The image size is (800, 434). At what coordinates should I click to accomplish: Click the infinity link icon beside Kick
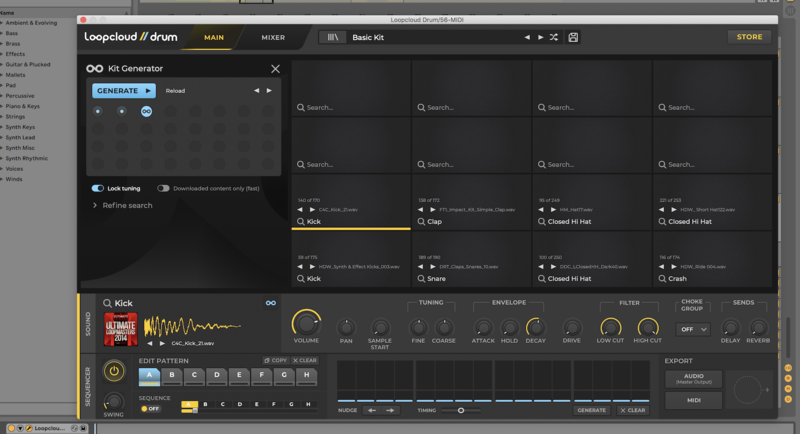click(x=270, y=303)
